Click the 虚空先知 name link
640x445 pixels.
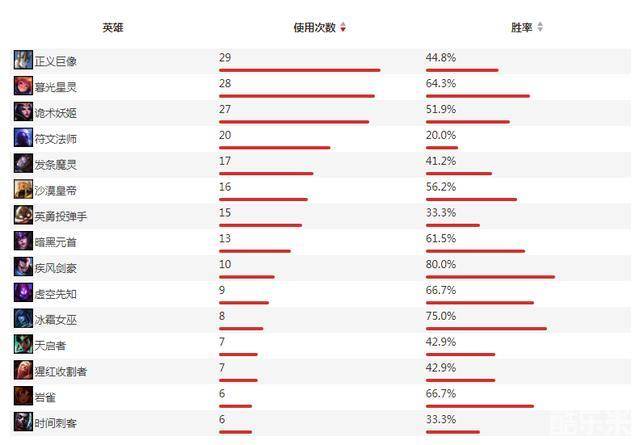[55, 294]
